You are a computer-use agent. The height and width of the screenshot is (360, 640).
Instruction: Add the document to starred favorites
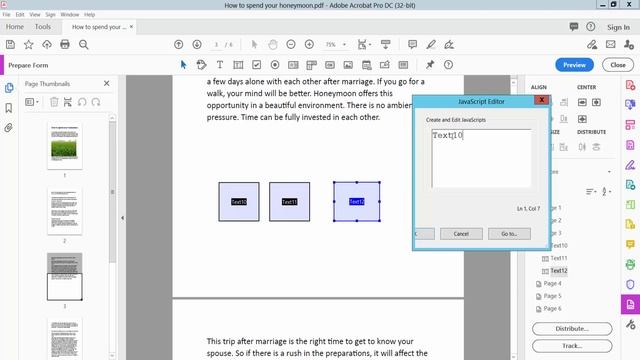(x=29, y=44)
